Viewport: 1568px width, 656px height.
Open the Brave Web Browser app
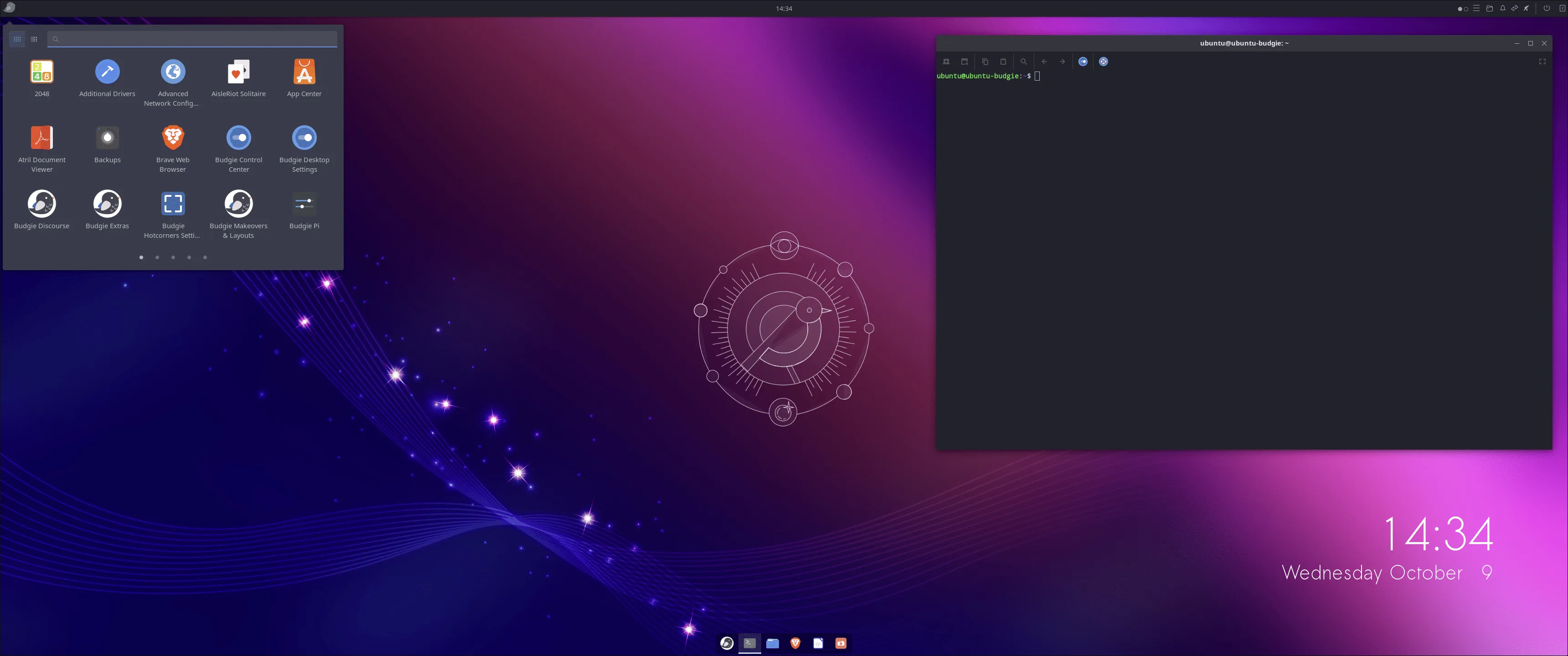(172, 137)
